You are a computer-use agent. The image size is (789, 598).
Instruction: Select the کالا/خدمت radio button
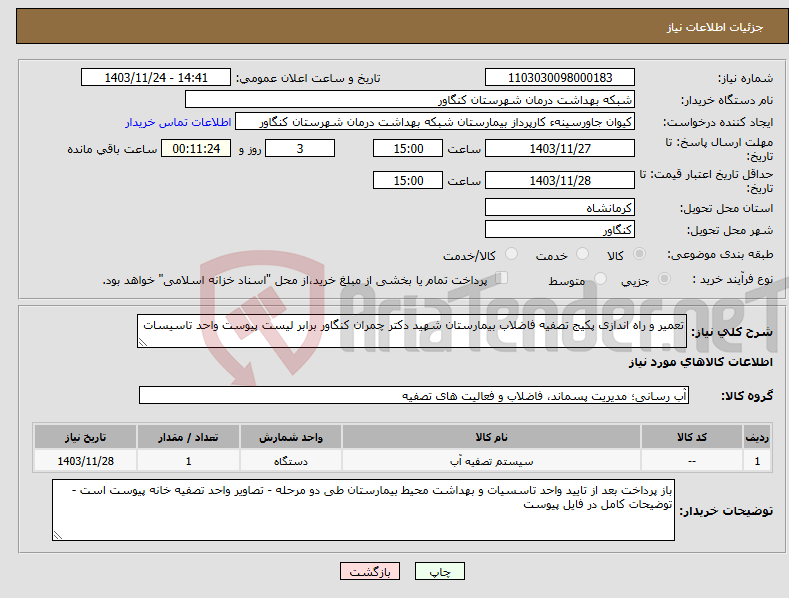click(511, 254)
